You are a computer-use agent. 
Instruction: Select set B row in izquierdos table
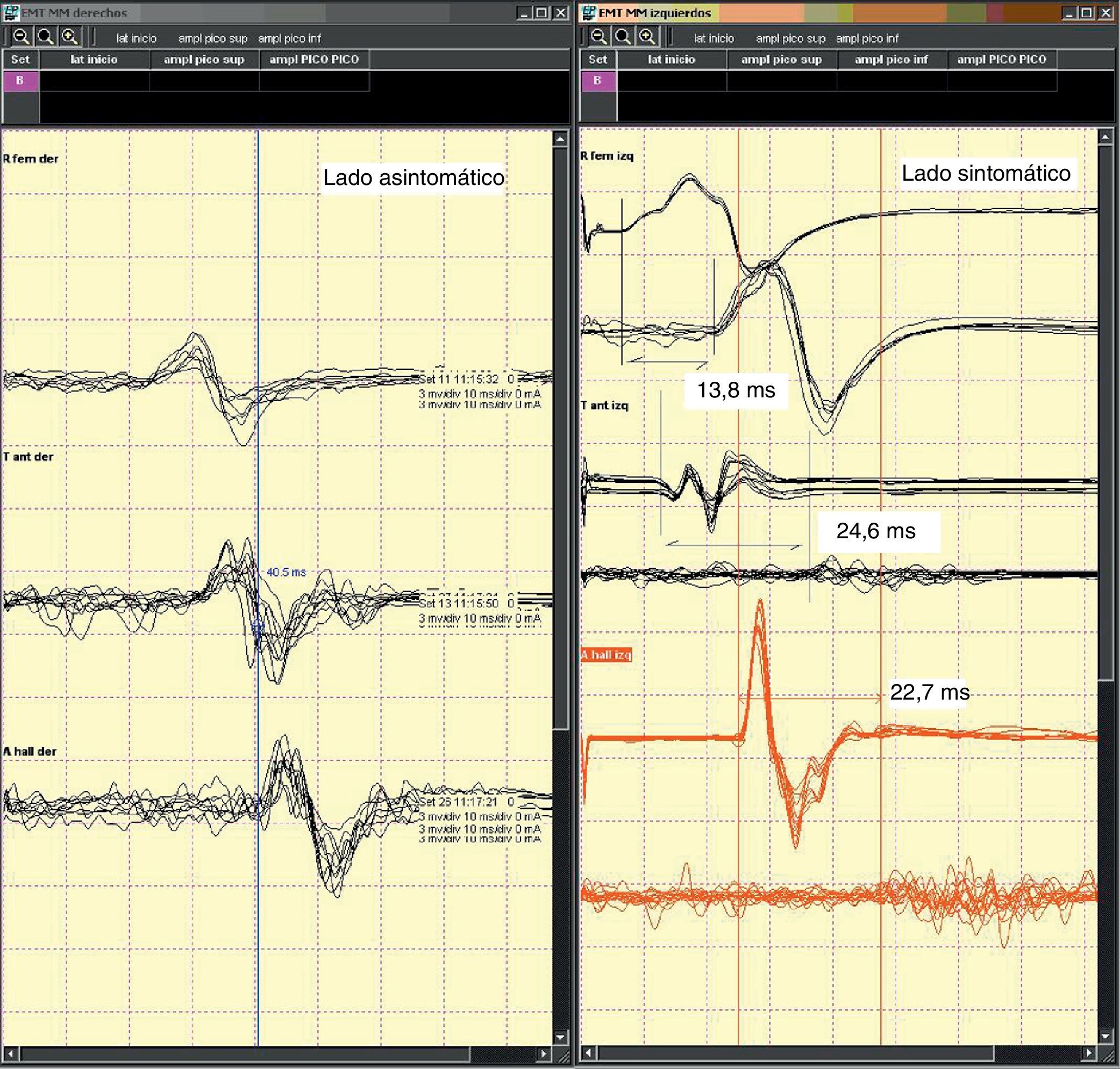tap(597, 80)
